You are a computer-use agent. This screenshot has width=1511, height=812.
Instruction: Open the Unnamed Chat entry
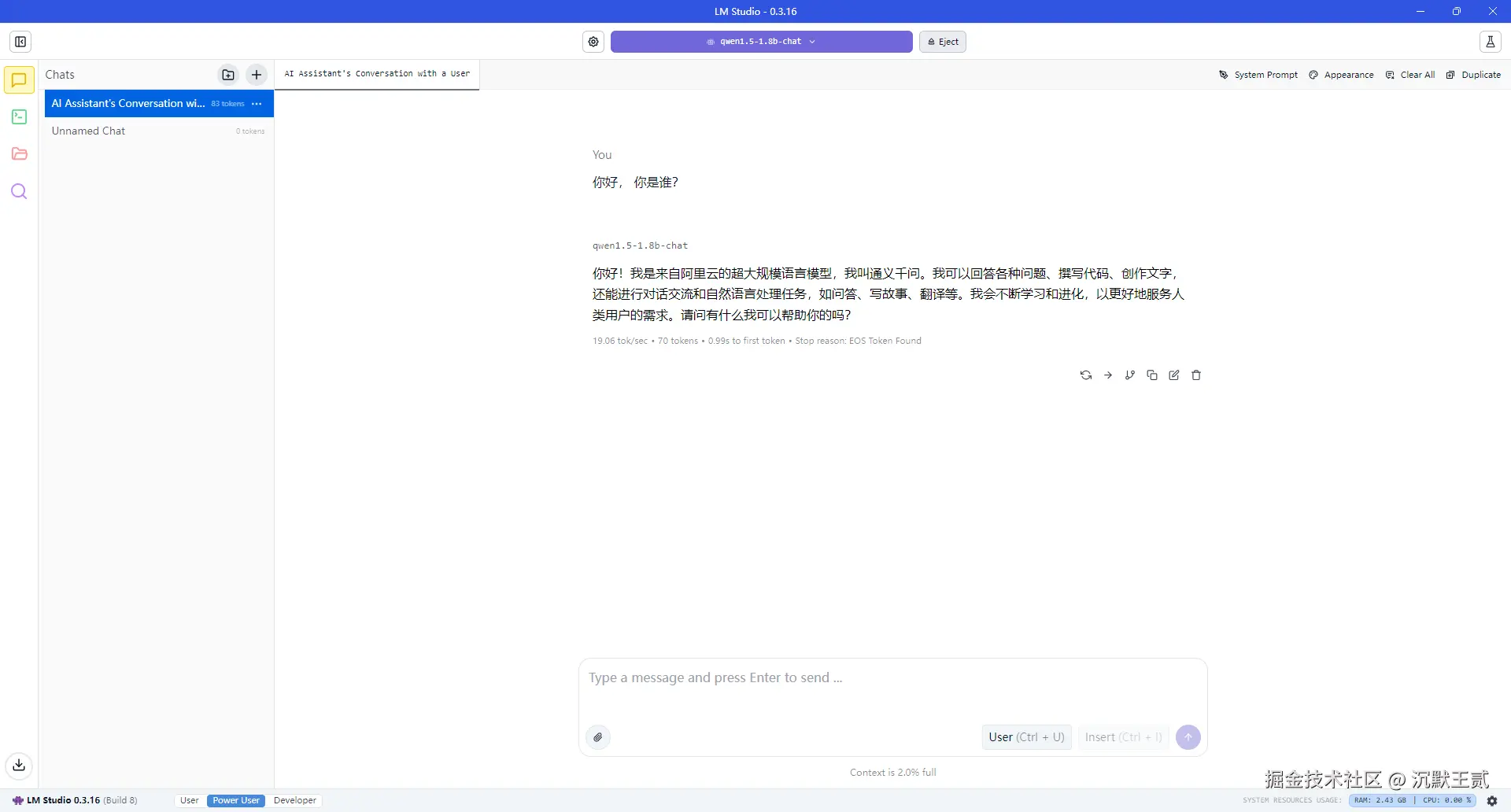pos(159,131)
